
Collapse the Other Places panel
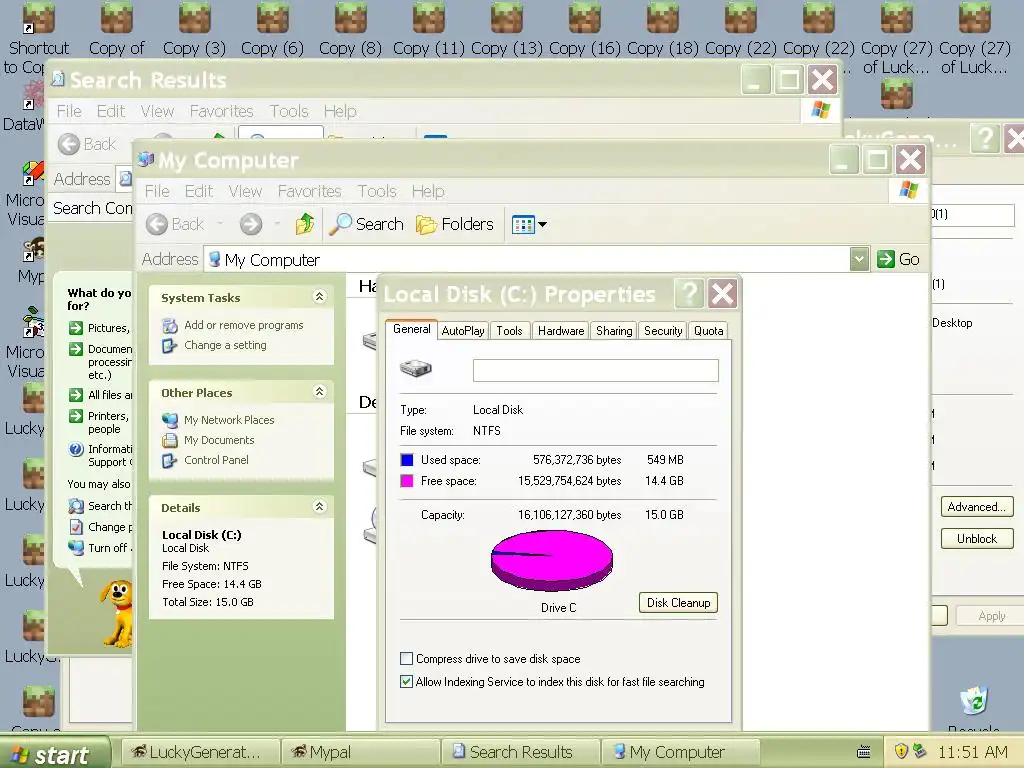319,392
